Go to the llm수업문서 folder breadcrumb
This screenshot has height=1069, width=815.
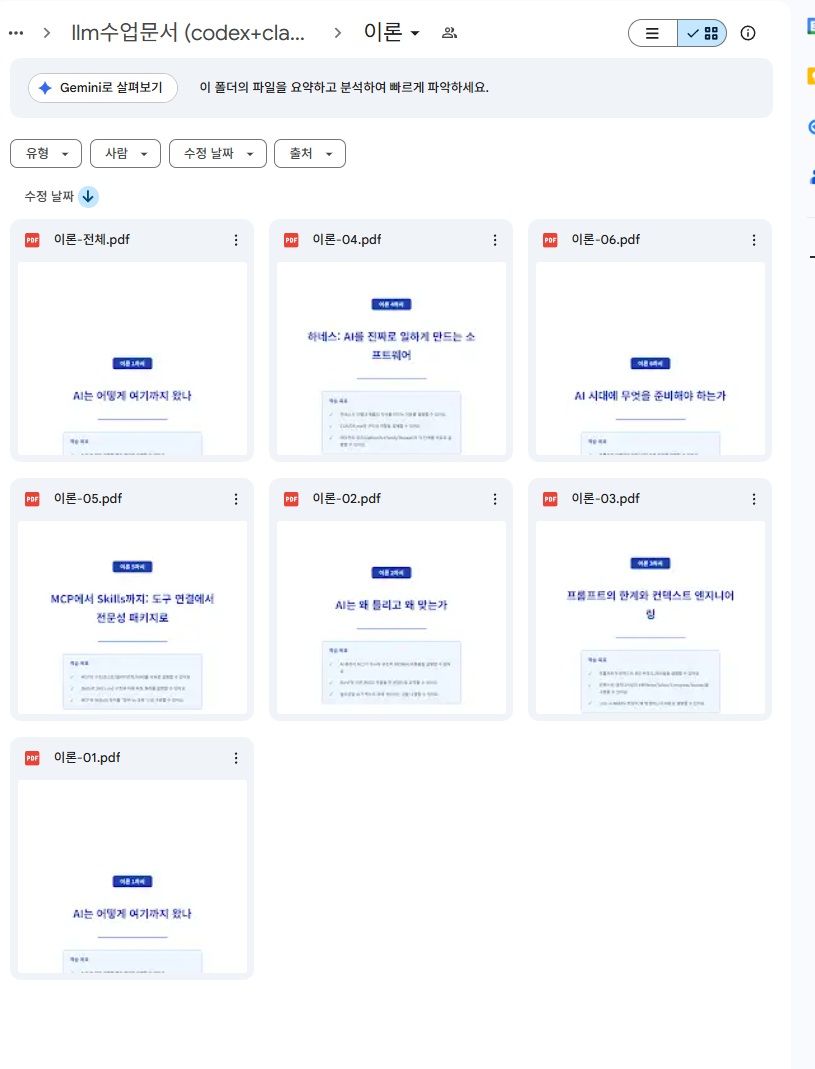click(x=188, y=33)
